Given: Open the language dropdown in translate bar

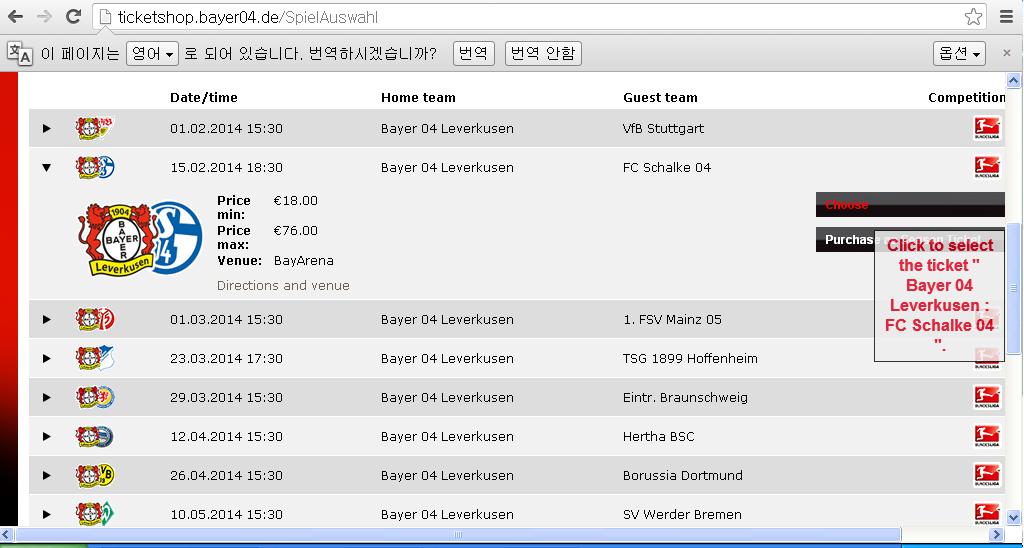Looking at the screenshot, I should 152,54.
